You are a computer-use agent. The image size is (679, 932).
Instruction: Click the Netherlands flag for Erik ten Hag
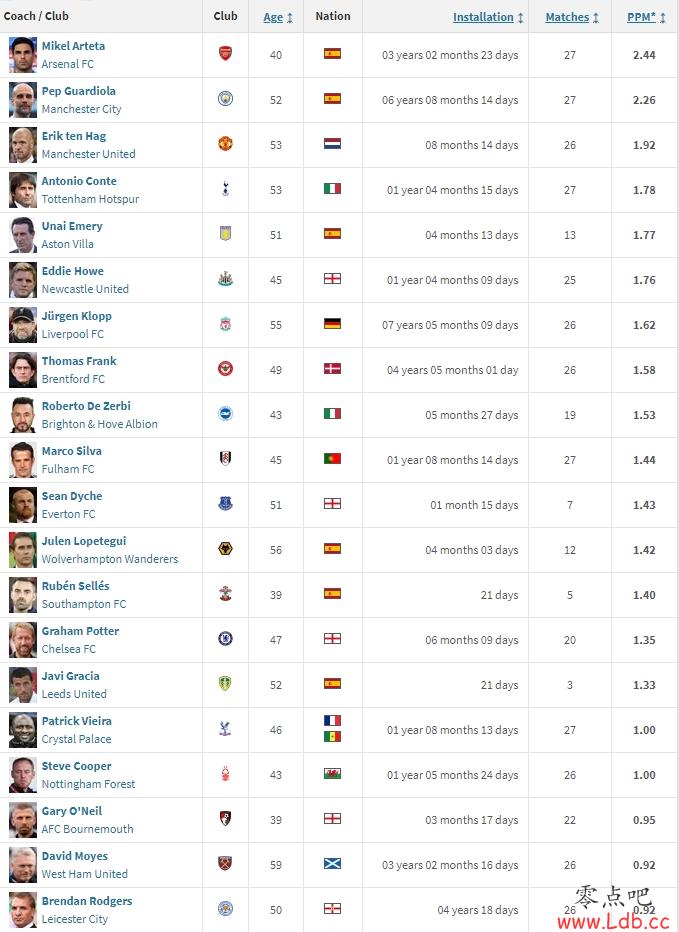click(x=332, y=144)
